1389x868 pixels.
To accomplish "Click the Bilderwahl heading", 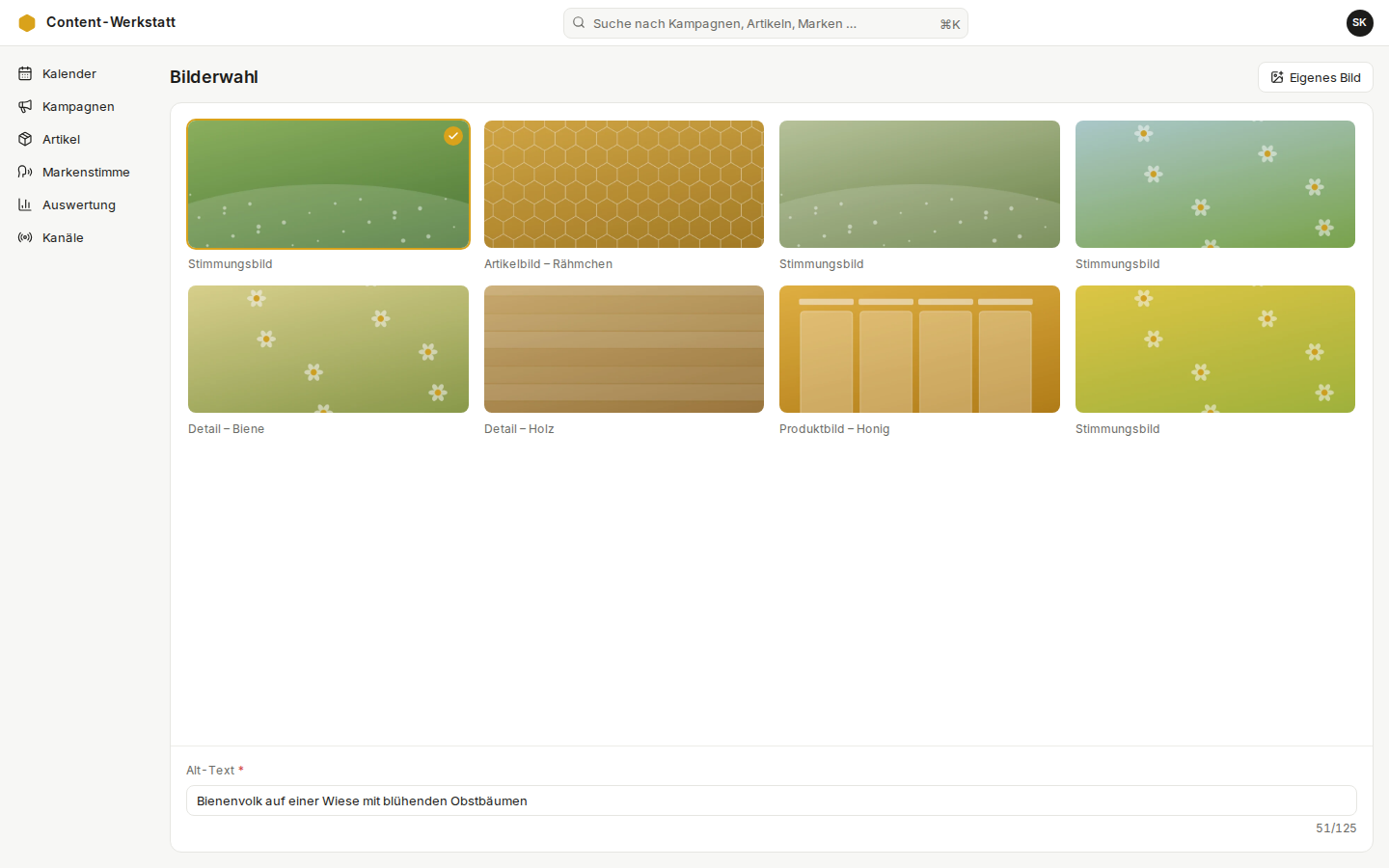I will (214, 77).
